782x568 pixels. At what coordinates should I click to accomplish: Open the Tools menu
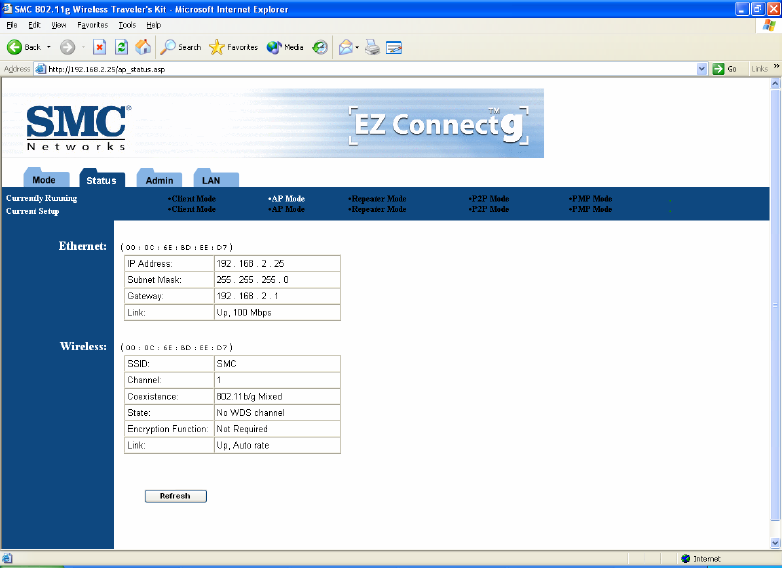(x=127, y=25)
